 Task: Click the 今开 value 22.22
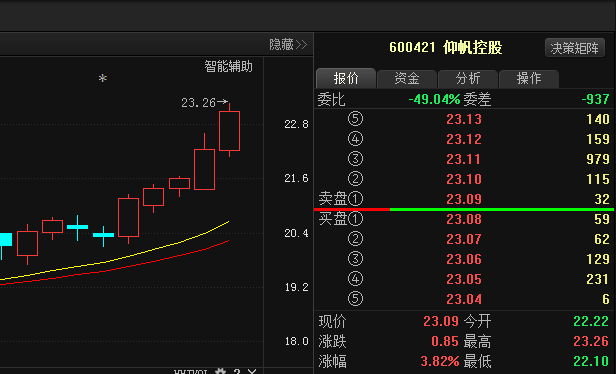tap(591, 321)
